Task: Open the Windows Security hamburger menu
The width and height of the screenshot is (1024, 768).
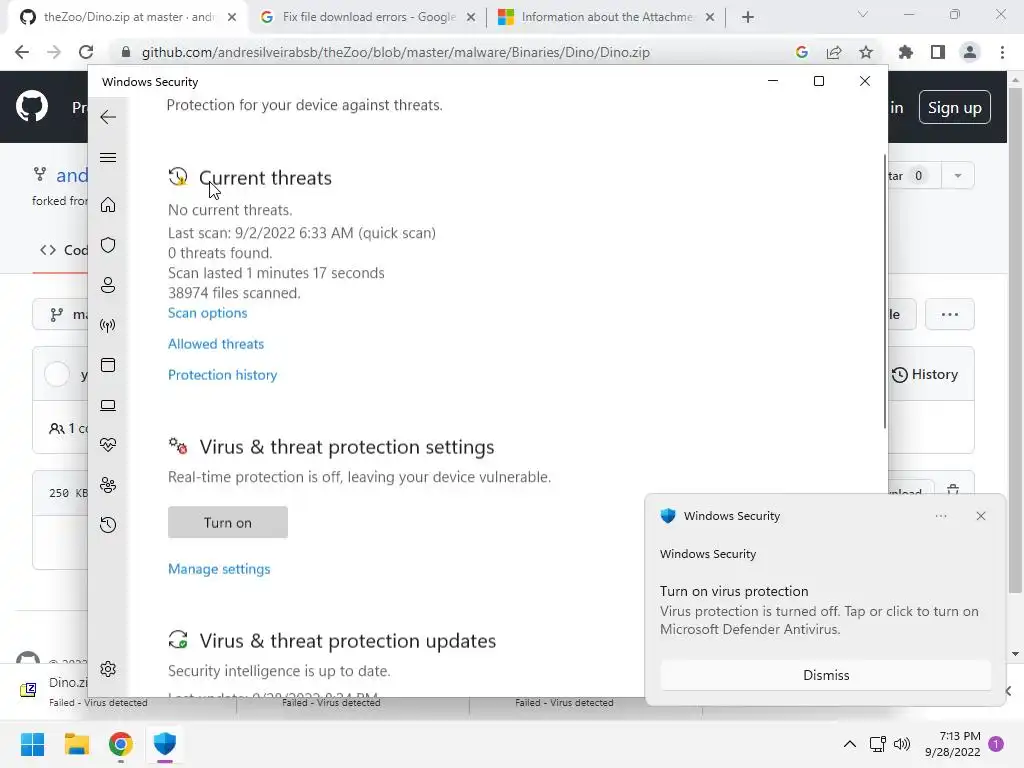Action: pos(108,157)
